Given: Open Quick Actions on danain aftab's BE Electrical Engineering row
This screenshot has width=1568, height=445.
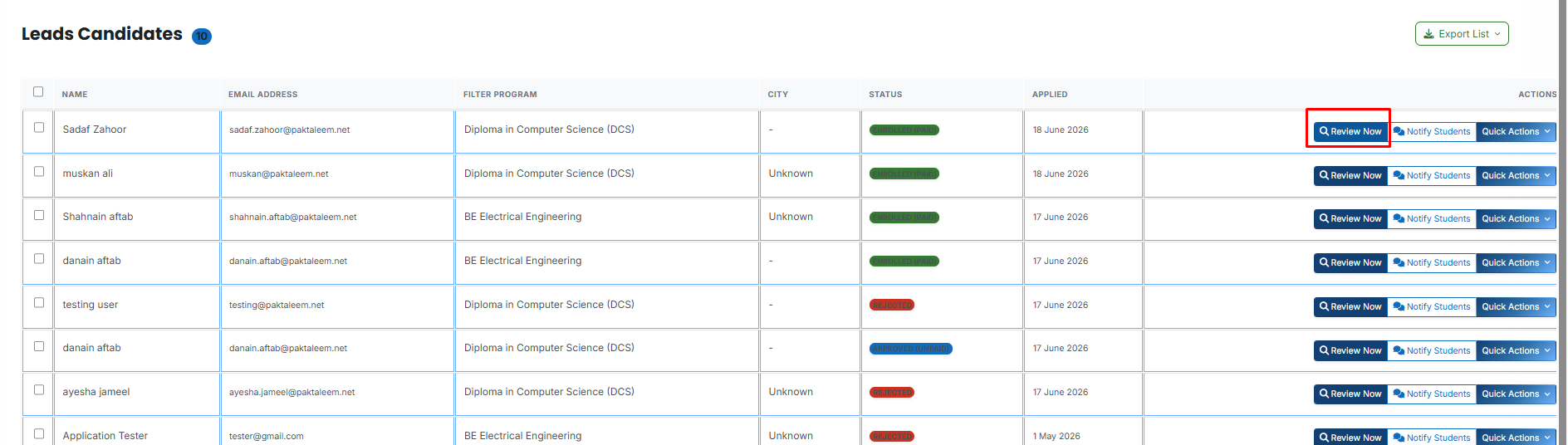Looking at the screenshot, I should pos(1517,263).
